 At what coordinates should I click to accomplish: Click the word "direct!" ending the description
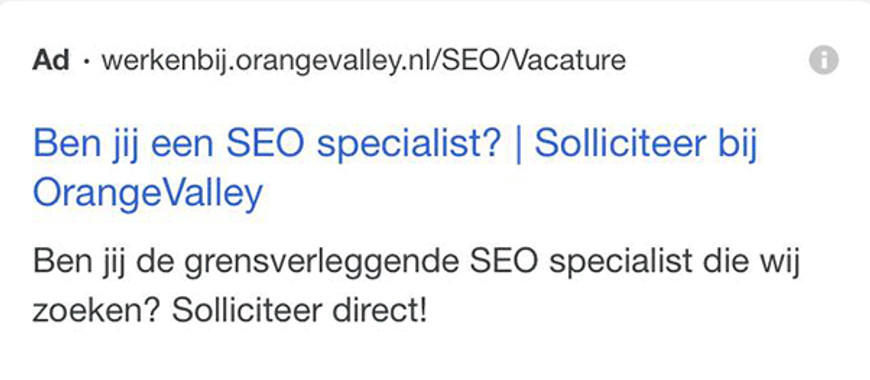(x=380, y=312)
